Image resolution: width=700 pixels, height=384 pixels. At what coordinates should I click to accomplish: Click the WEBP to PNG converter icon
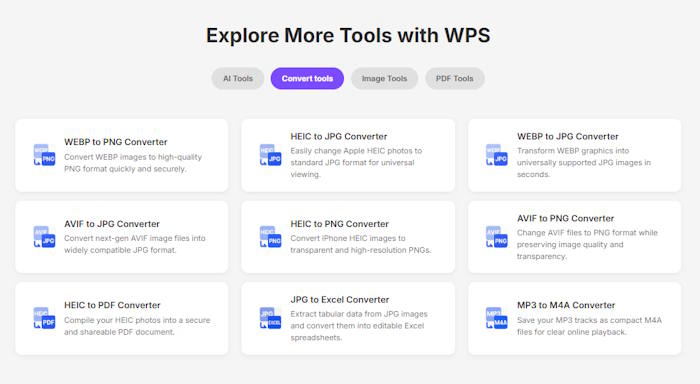click(x=45, y=155)
